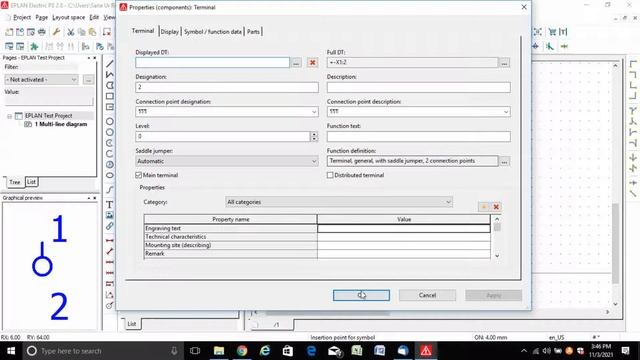The image size is (640, 360).
Task: Switch to the Display tab
Action: [x=169, y=31]
